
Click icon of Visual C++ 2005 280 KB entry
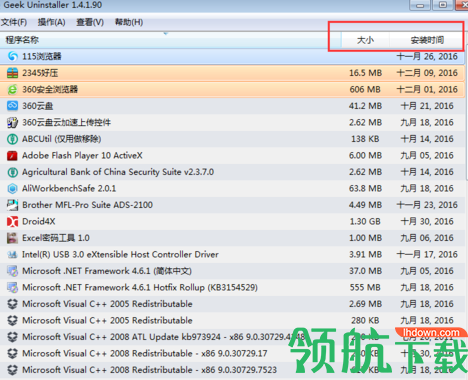pos(12,320)
